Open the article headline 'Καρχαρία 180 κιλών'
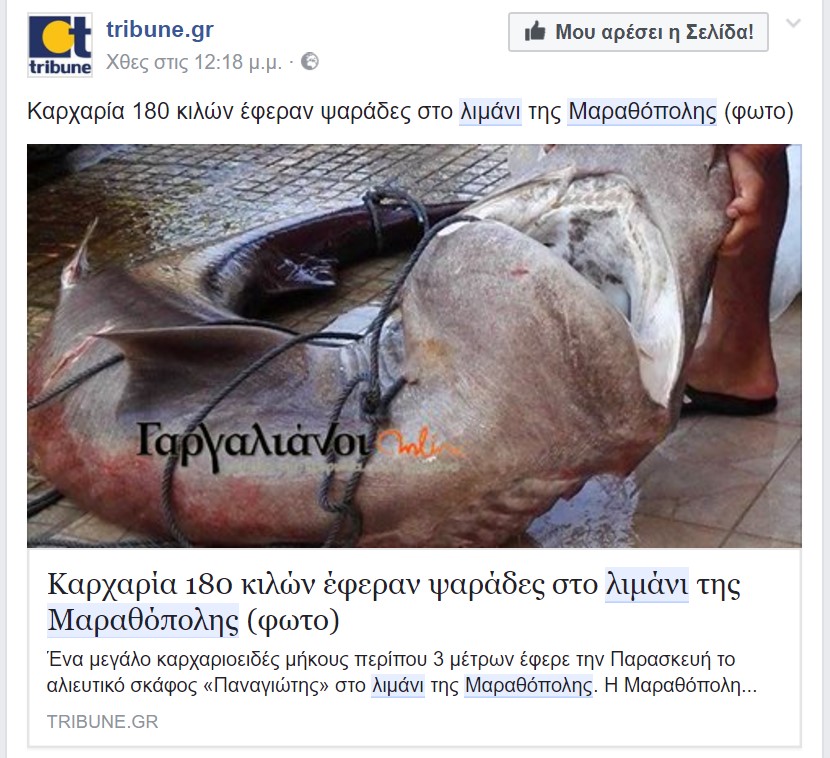 coord(394,602)
